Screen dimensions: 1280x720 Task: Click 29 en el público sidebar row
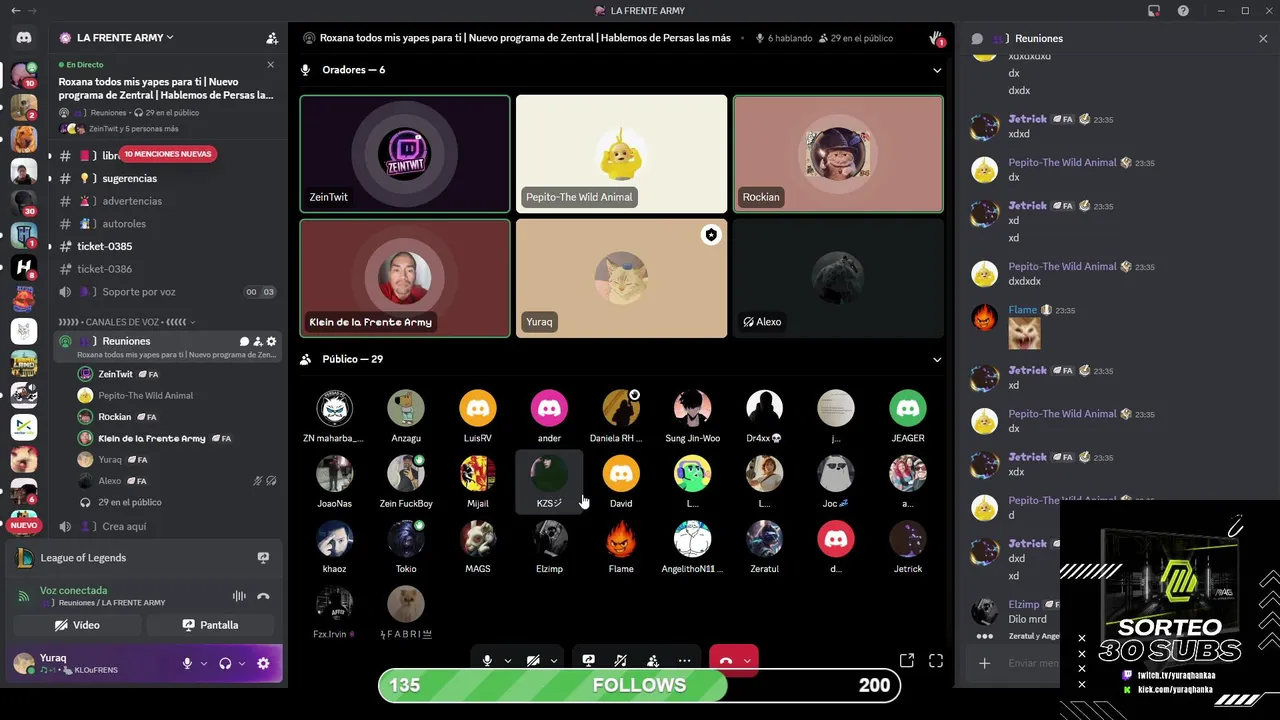click(130, 502)
